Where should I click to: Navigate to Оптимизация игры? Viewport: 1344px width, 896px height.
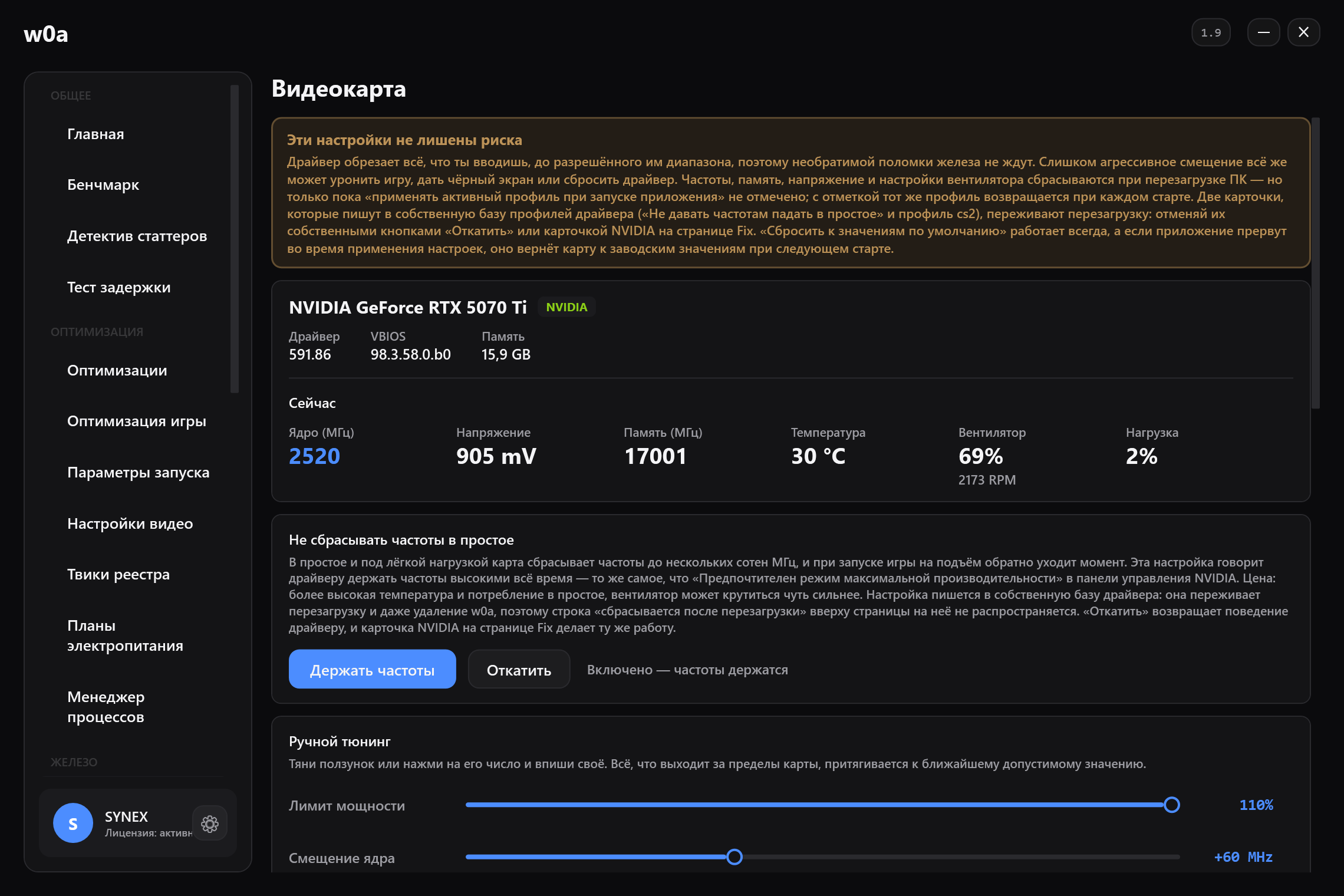(x=136, y=421)
